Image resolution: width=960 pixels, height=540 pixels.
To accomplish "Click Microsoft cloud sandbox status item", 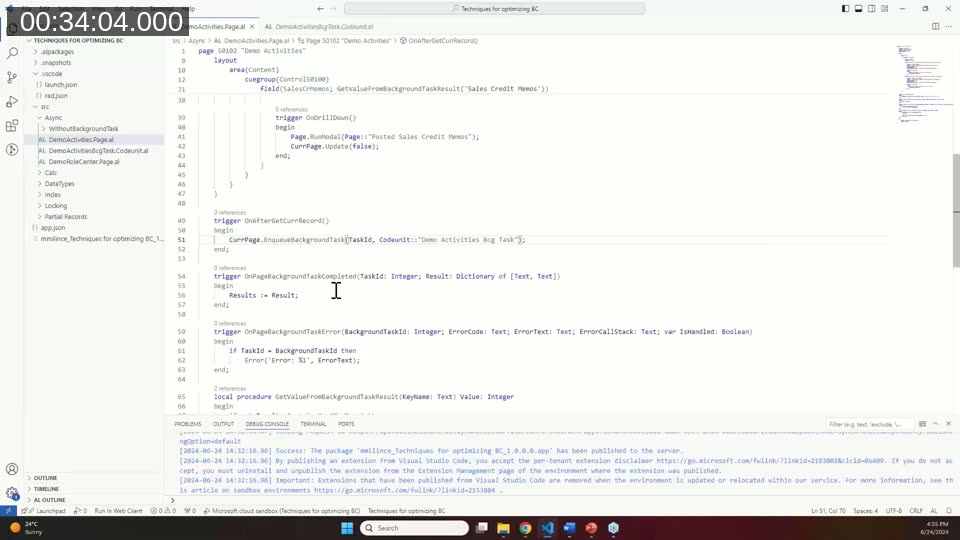I will [282, 511].
